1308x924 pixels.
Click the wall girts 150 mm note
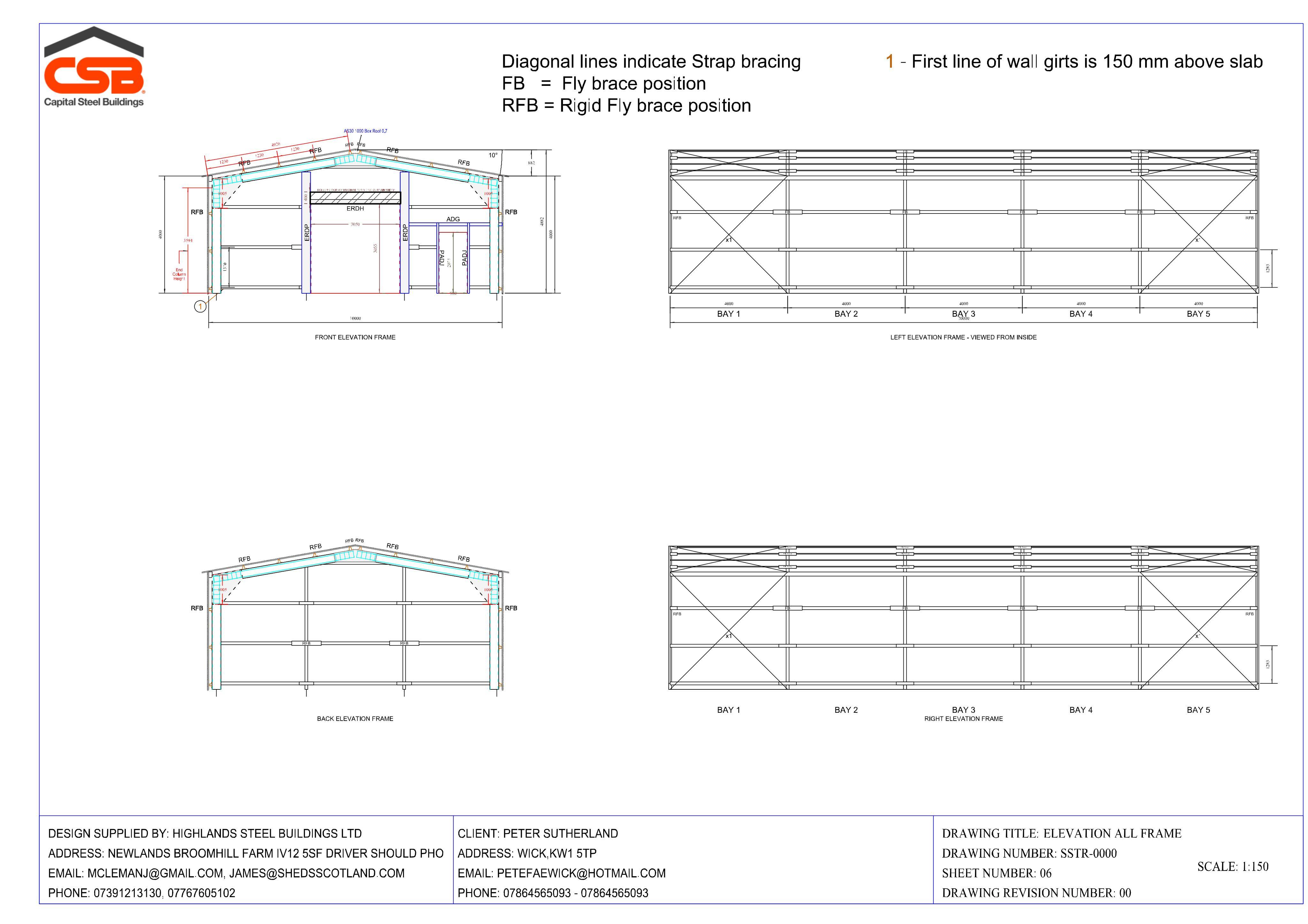pos(1075,62)
